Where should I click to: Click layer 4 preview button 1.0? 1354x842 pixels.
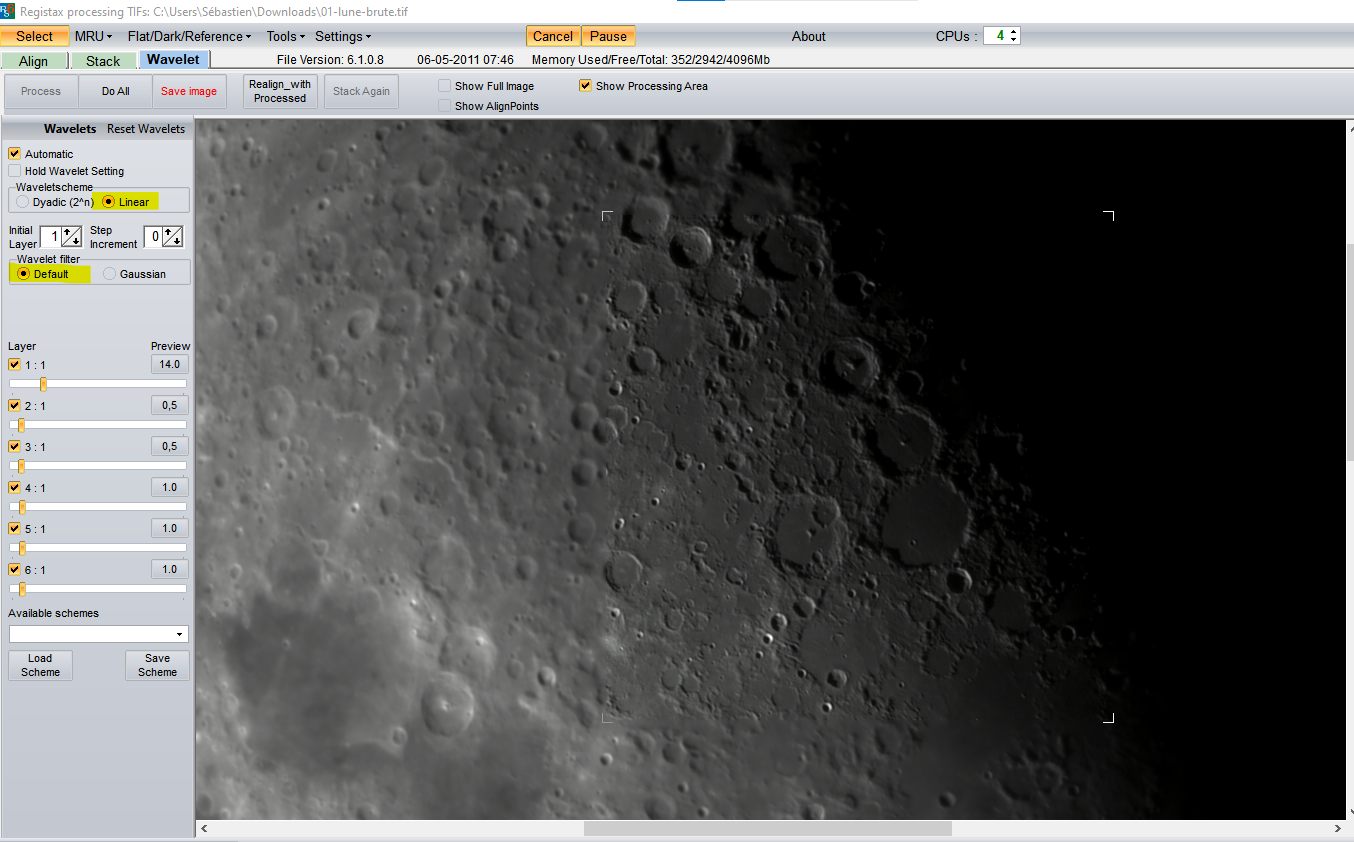(170, 487)
